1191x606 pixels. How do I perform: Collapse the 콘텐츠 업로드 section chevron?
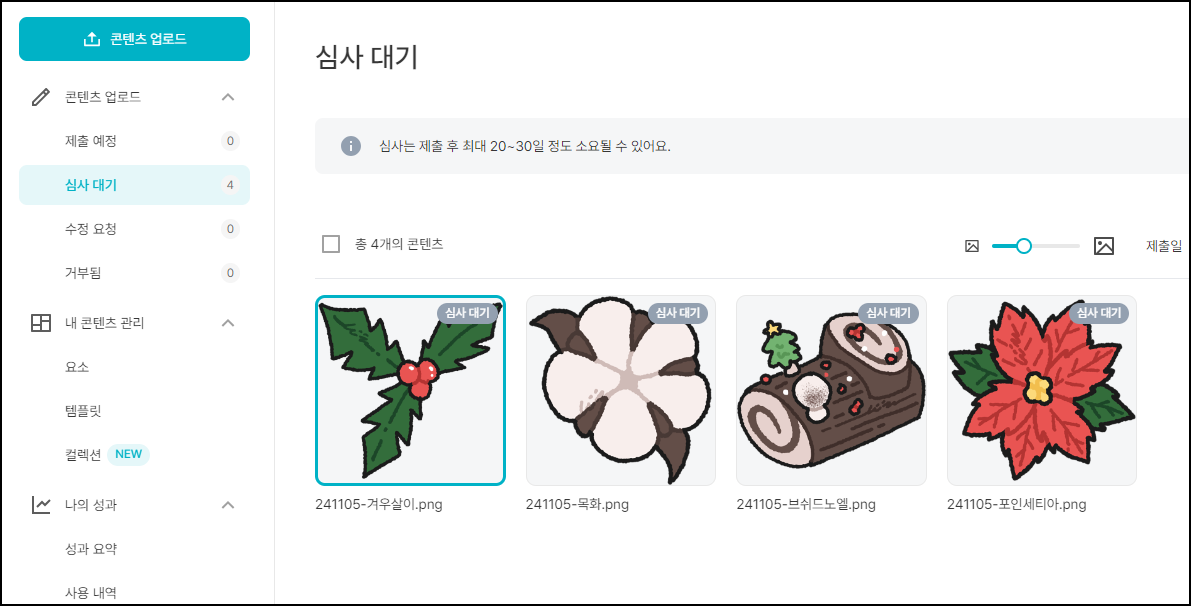pyautogui.click(x=227, y=97)
